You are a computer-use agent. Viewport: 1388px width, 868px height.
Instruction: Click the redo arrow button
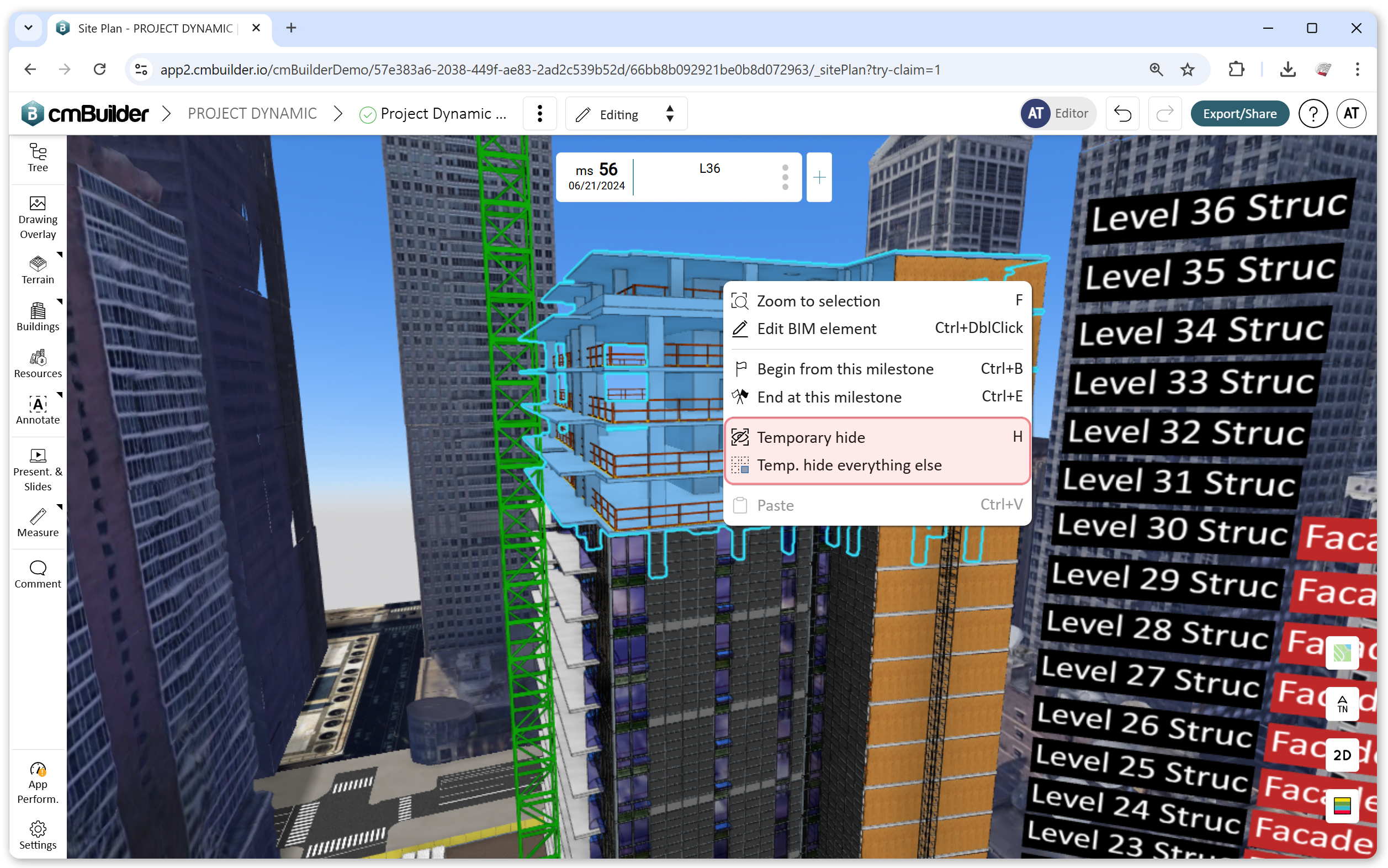[1164, 114]
